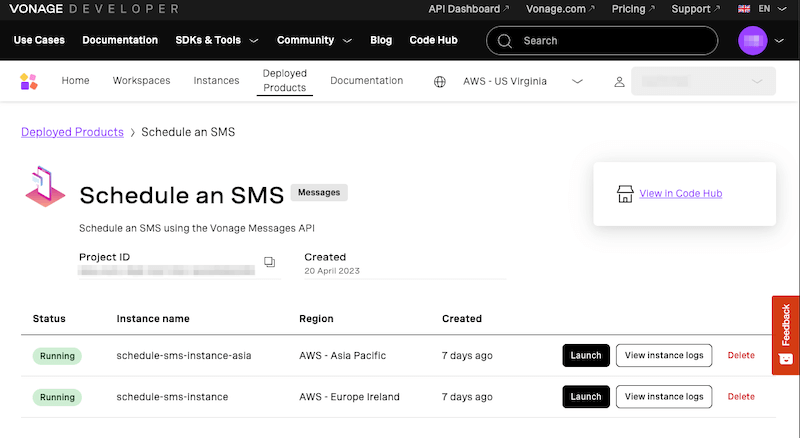Switch to the Instances tab

coord(216,81)
